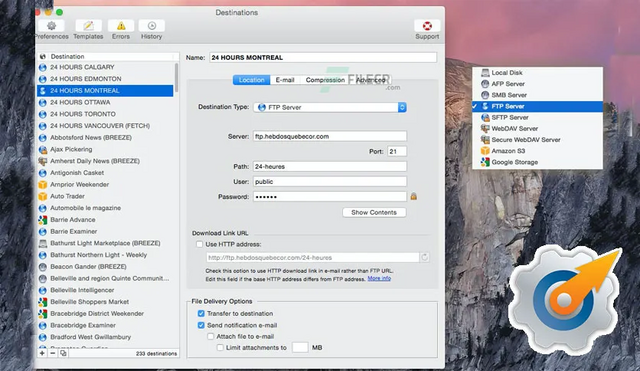The image size is (640, 371).
Task: Click the Auto Trader box icon
Action: (x=42, y=196)
